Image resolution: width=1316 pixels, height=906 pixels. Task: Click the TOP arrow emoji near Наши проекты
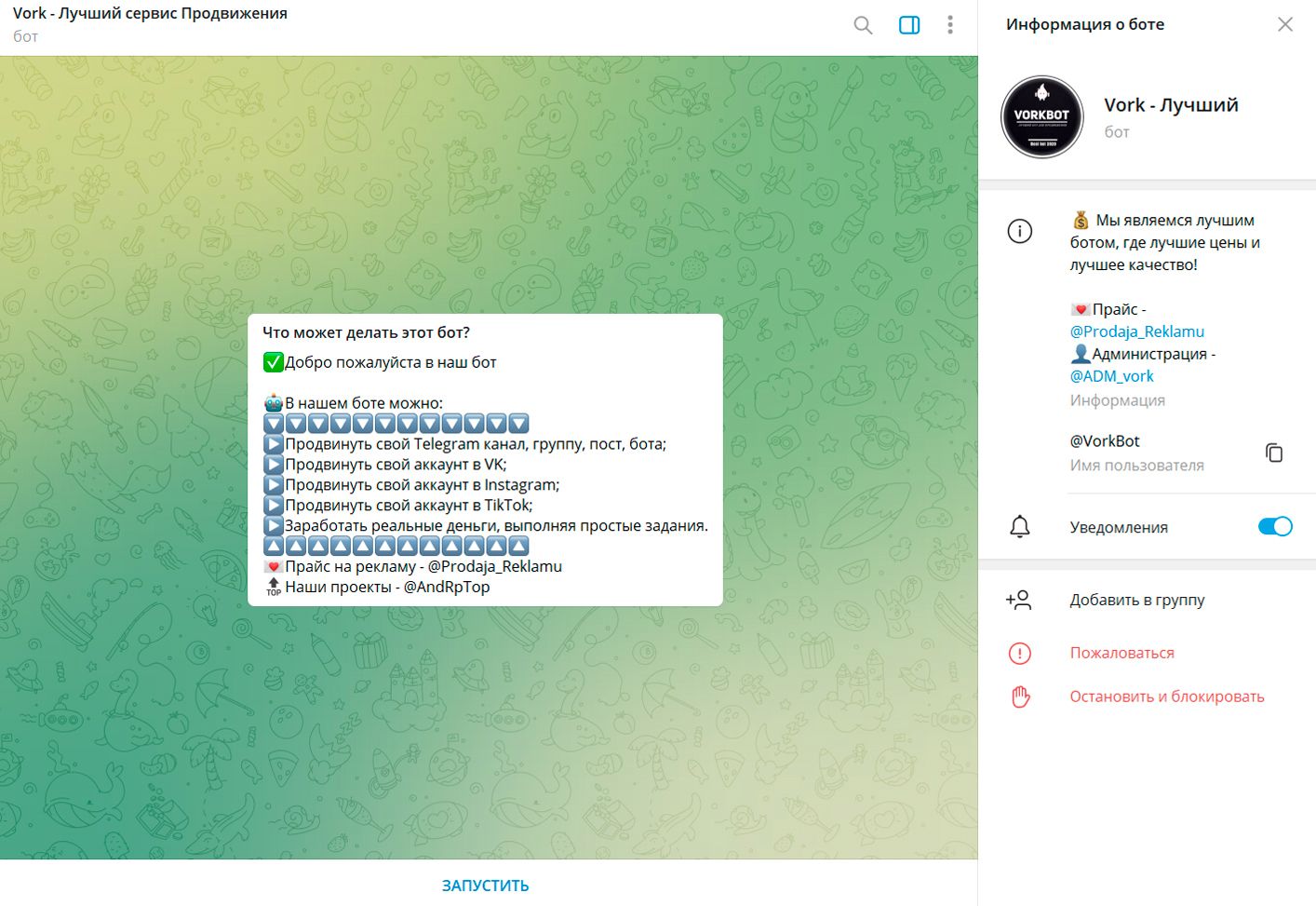pyautogui.click(x=273, y=587)
